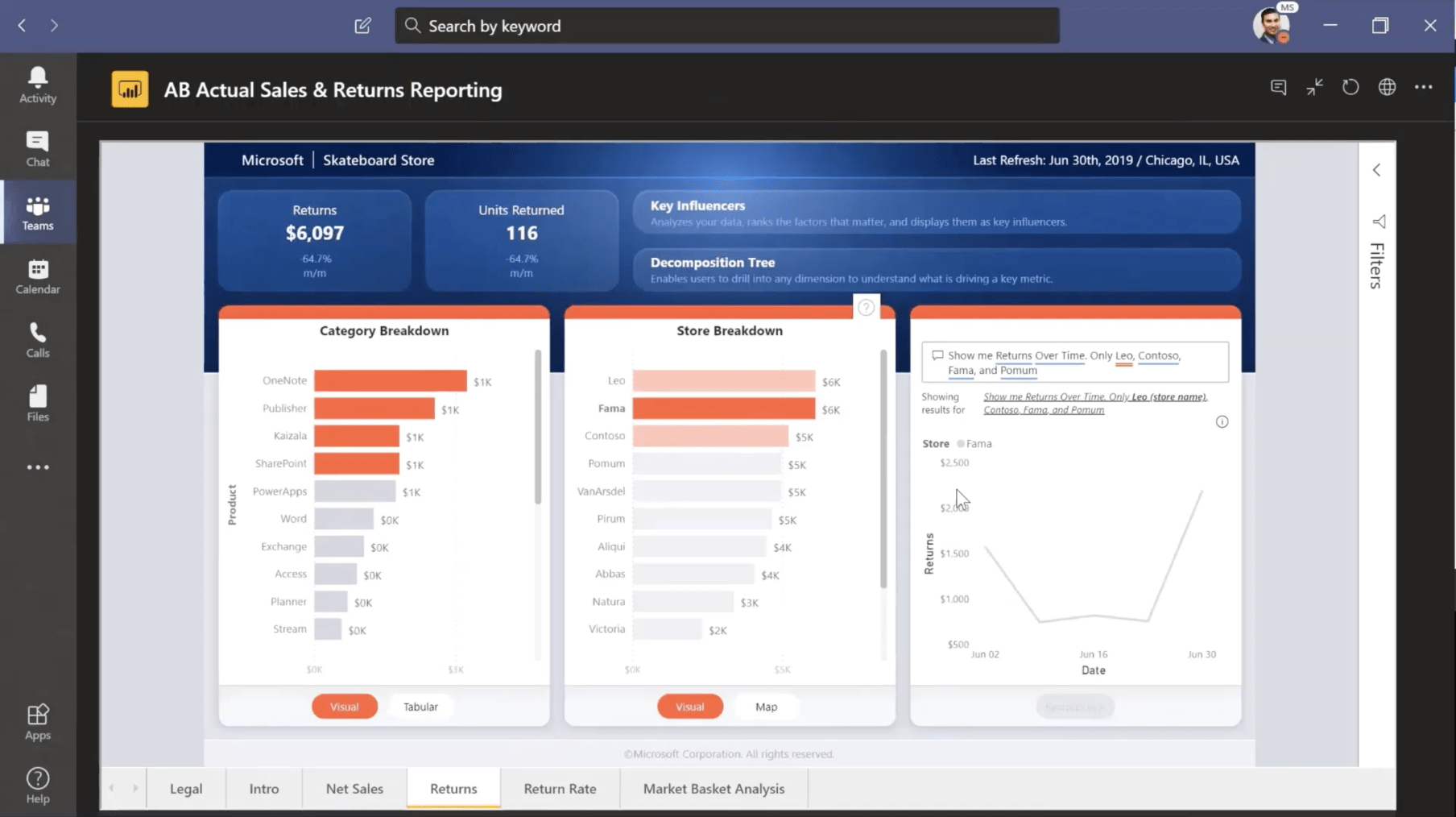Open the Activity feed

pyautogui.click(x=38, y=85)
